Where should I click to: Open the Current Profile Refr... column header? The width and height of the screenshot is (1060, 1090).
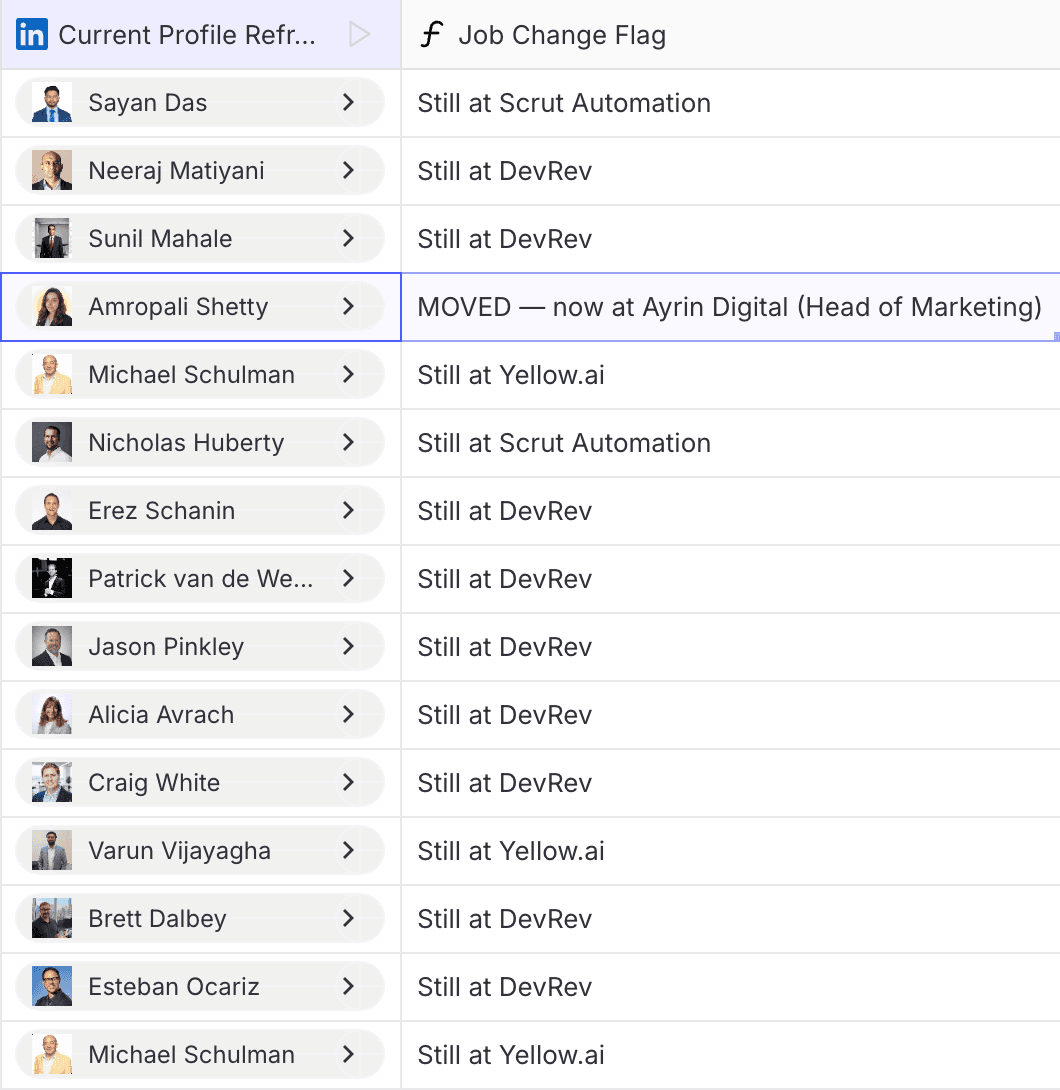pyautogui.click(x=201, y=34)
